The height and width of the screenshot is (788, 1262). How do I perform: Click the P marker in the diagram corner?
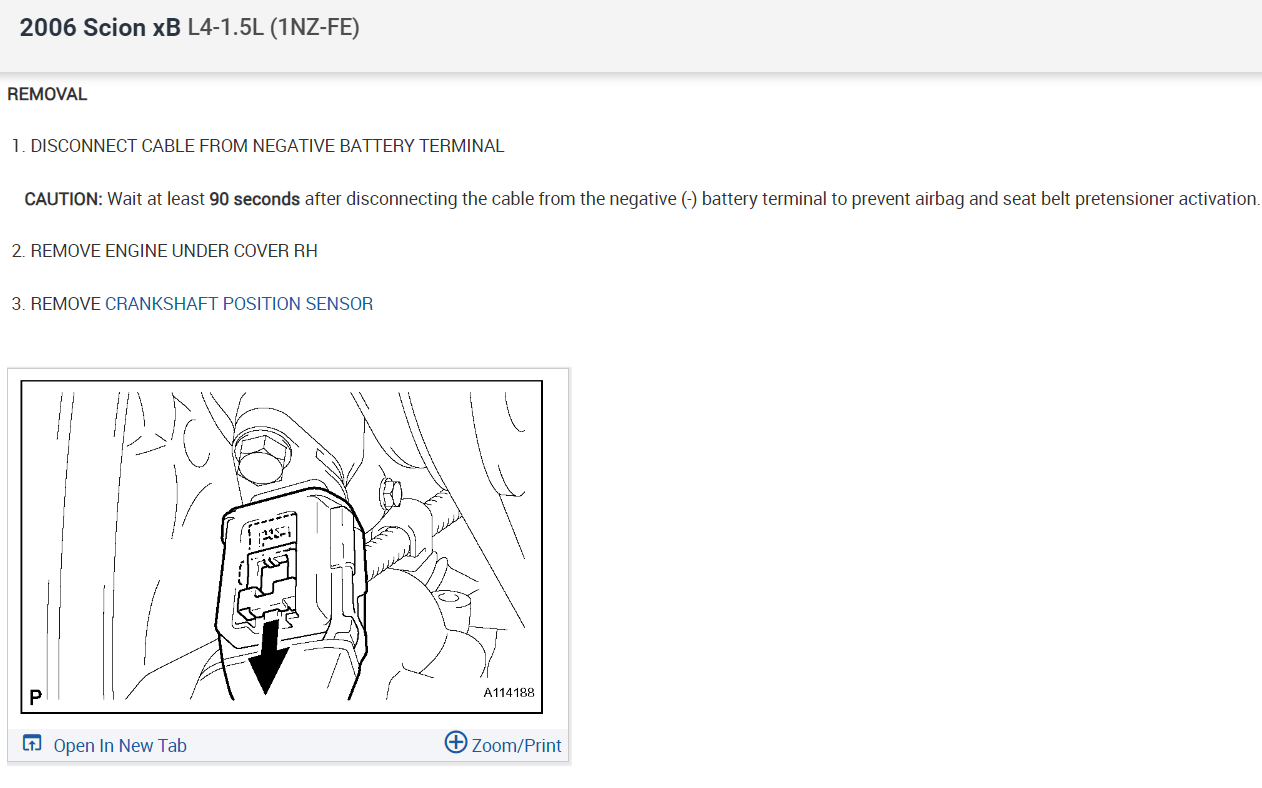coord(34,696)
